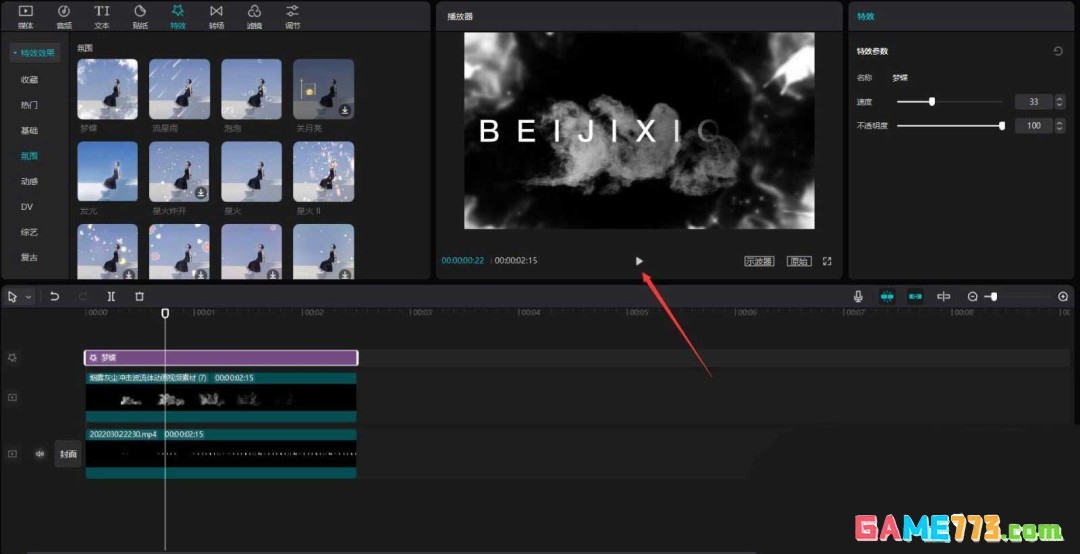Screen dimensions: 1080x554
Task: Expand the cursor tool dropdown arrow
Action: [x=28, y=297]
